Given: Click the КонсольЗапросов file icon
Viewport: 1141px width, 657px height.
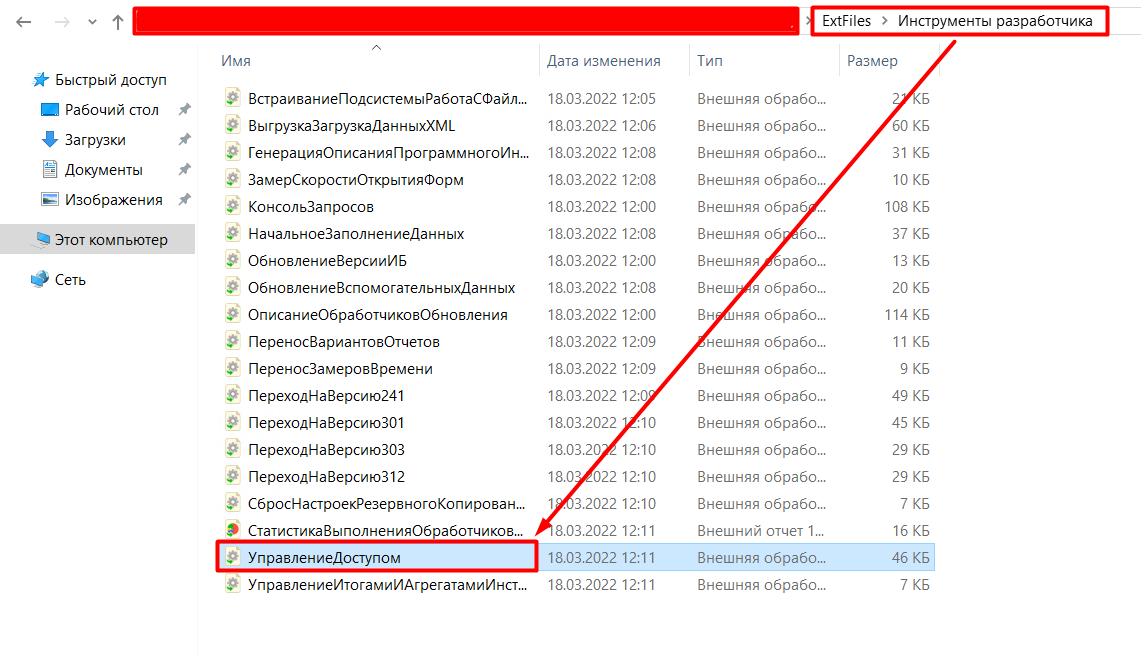Looking at the screenshot, I should [x=232, y=207].
